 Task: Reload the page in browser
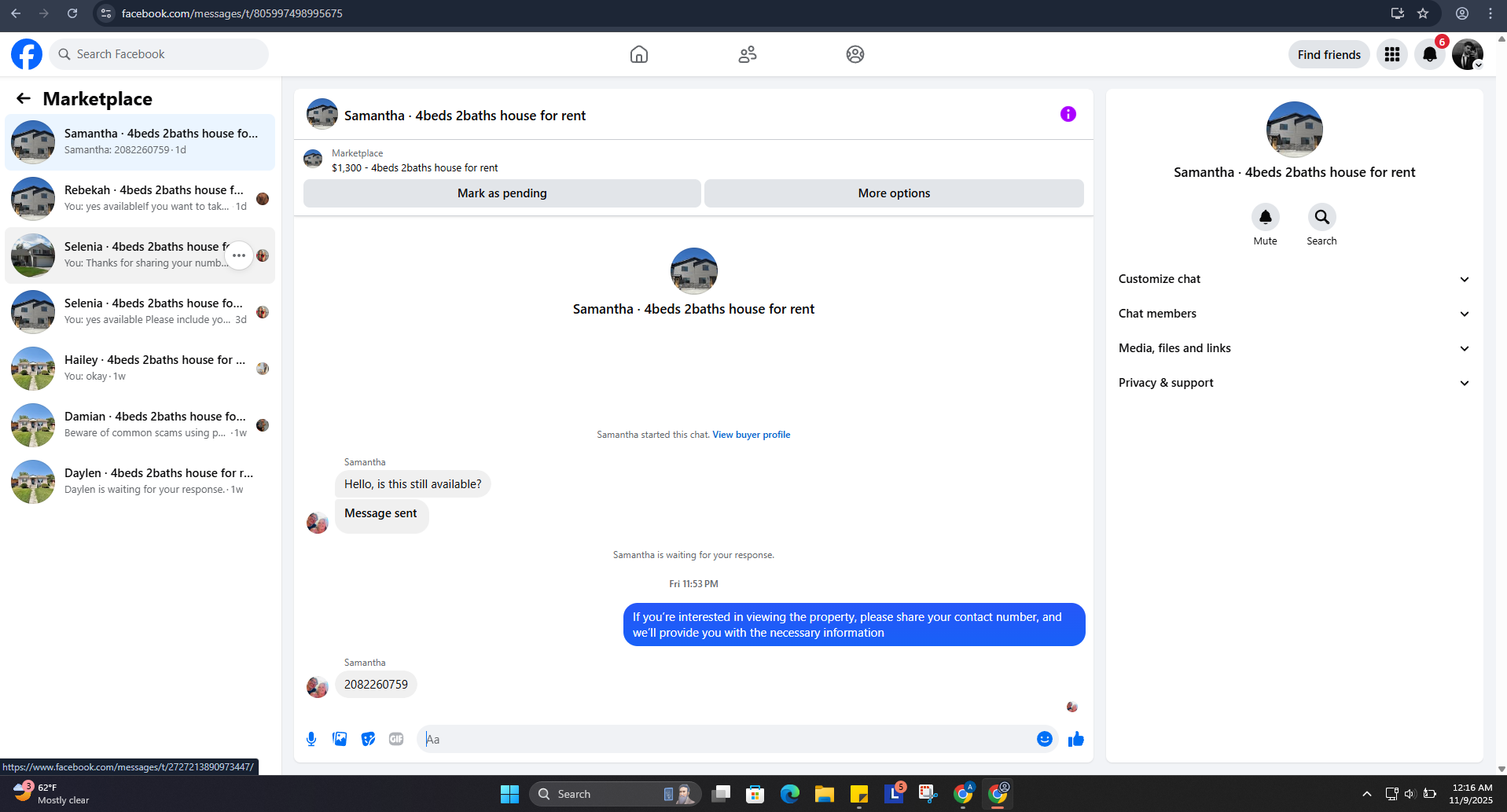click(72, 13)
